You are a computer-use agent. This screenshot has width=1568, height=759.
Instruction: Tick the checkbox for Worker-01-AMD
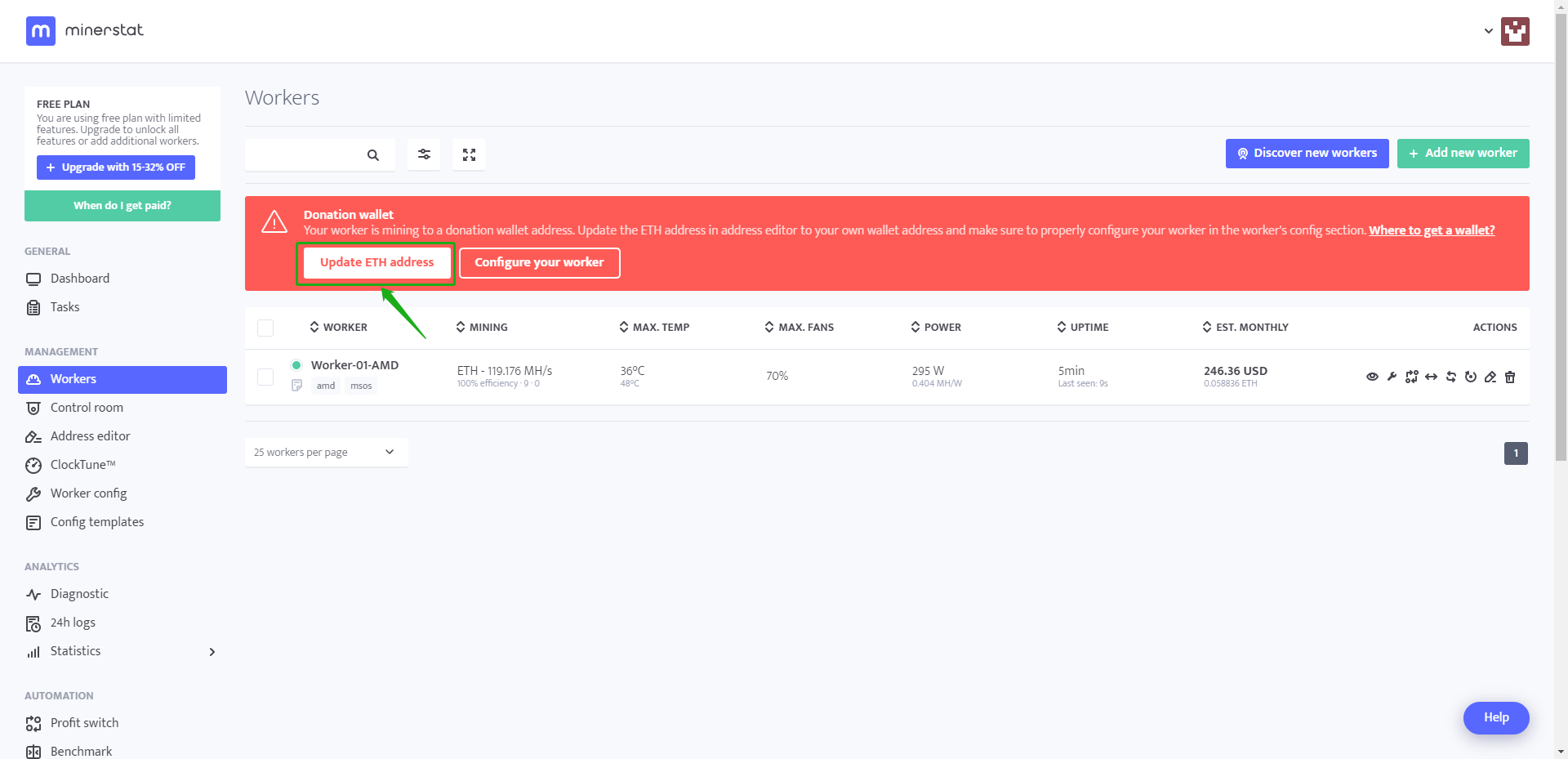265,377
